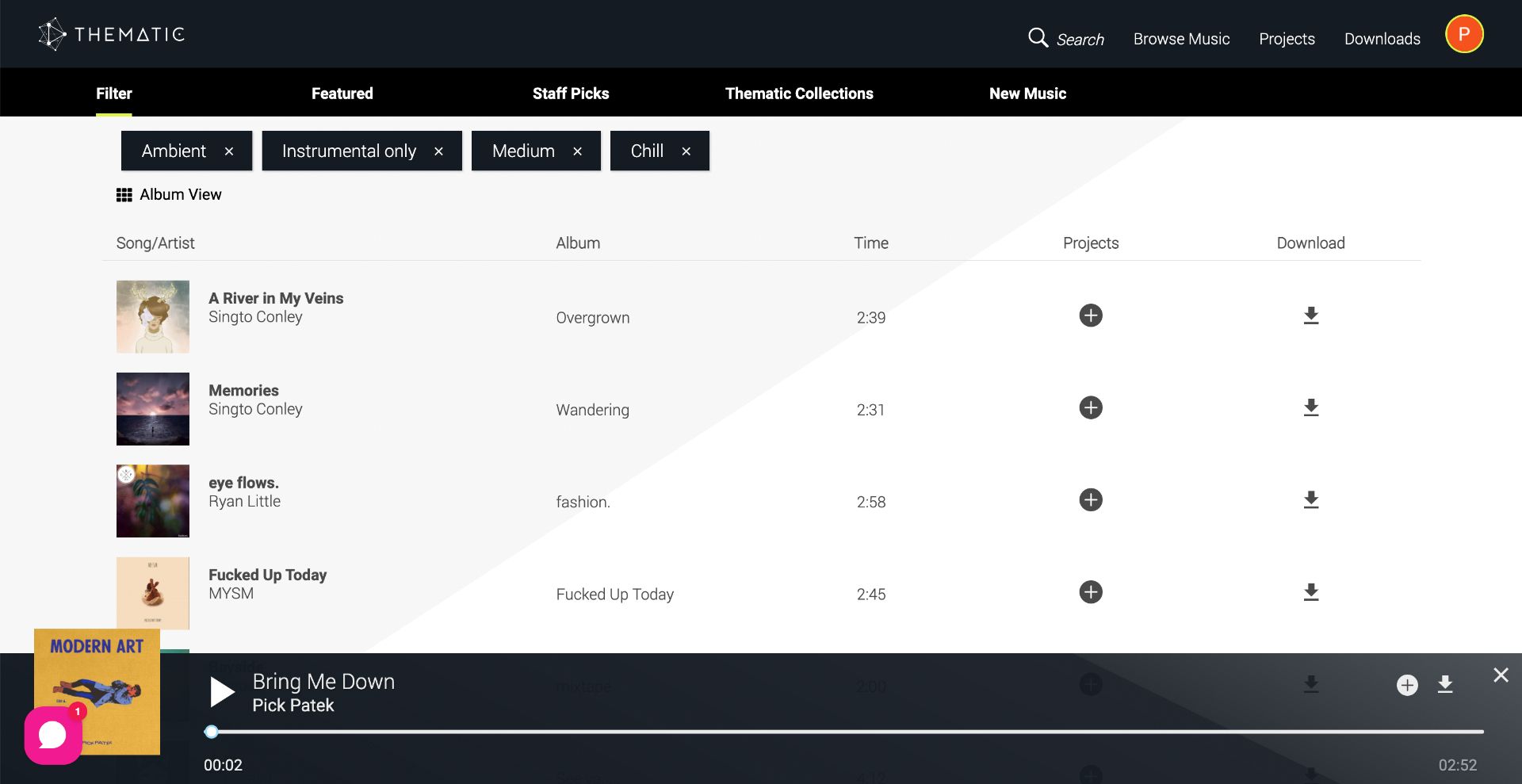Play the Bring Me Down track

(222, 692)
